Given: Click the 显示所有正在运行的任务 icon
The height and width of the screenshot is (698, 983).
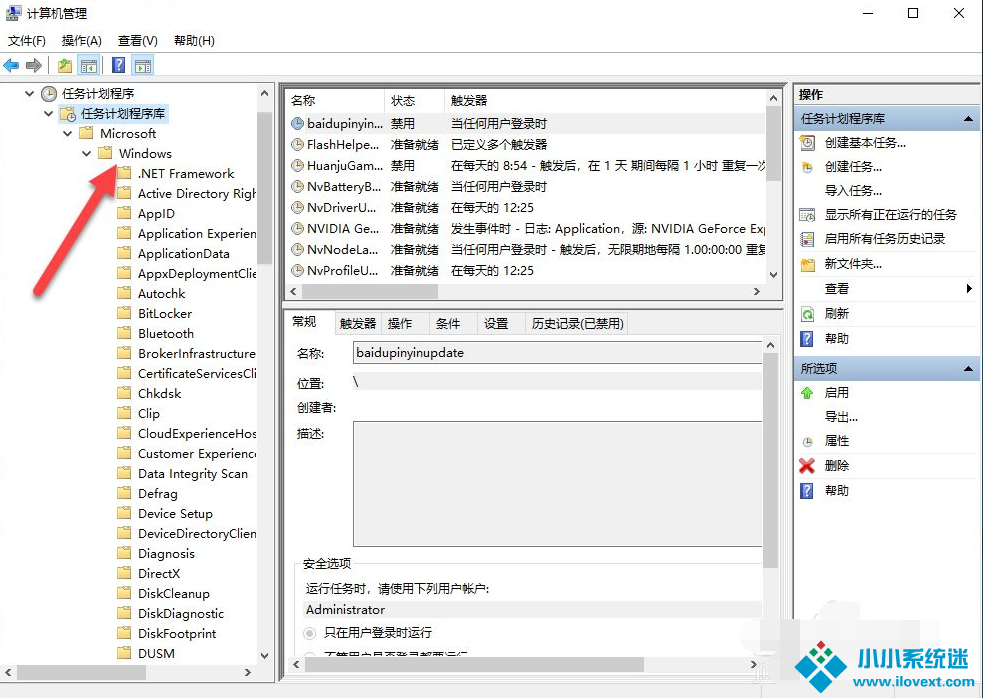Looking at the screenshot, I should (807, 215).
